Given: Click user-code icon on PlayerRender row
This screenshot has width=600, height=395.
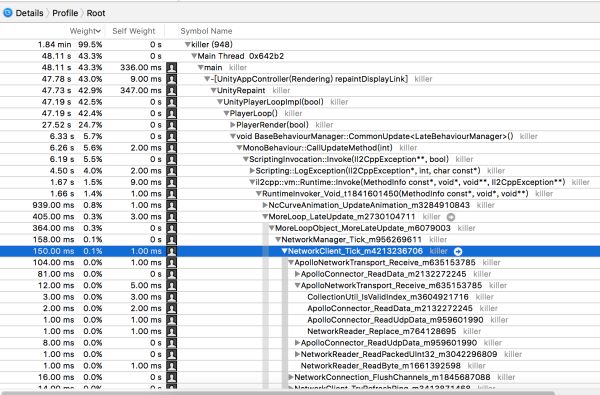Looking at the screenshot, I should (x=171, y=125).
